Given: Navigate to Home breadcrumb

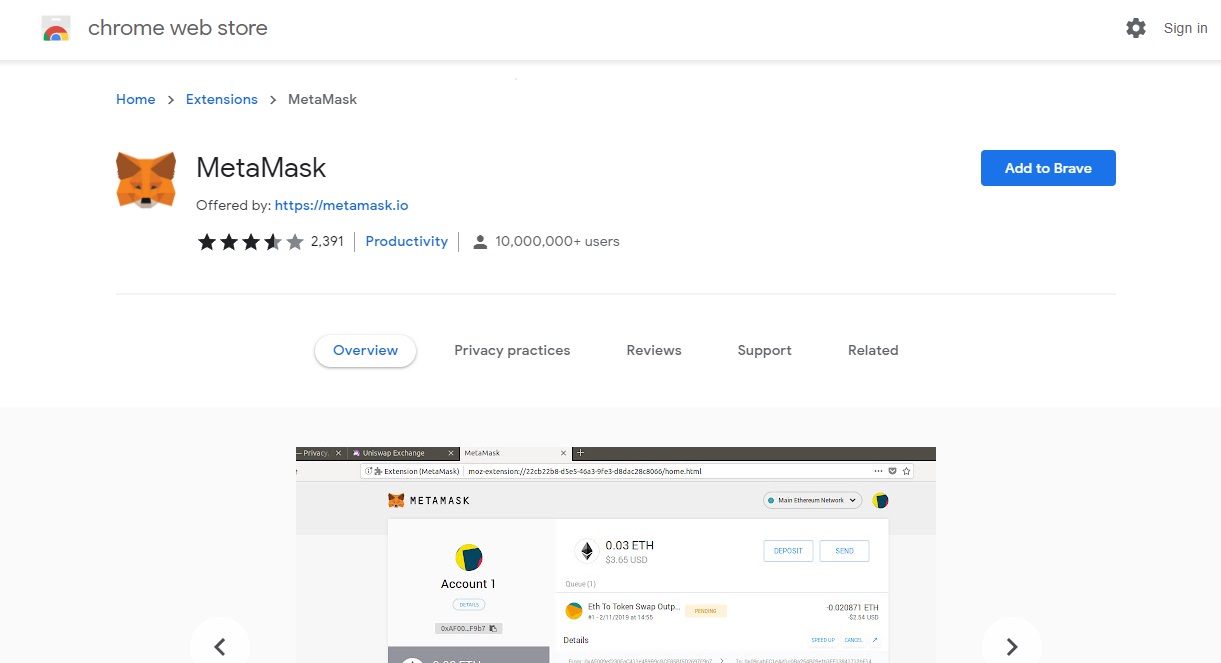Looking at the screenshot, I should tap(136, 99).
